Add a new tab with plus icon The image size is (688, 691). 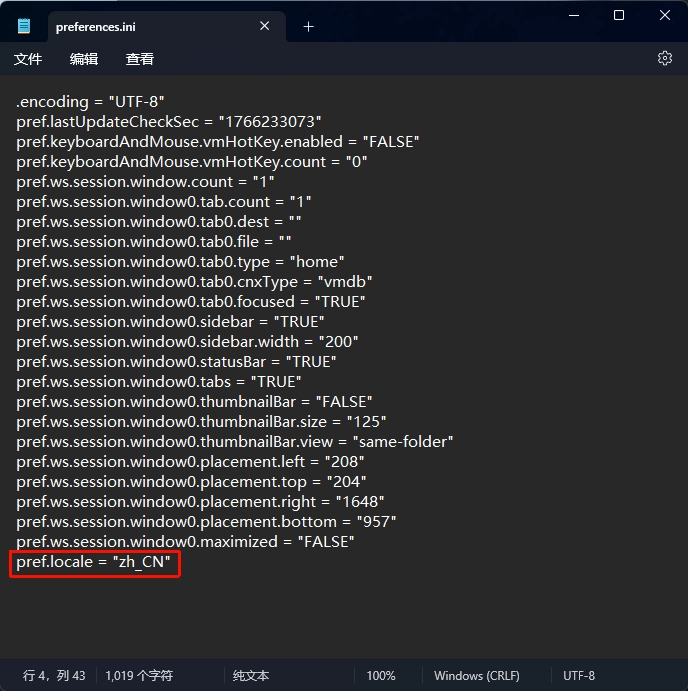click(308, 27)
